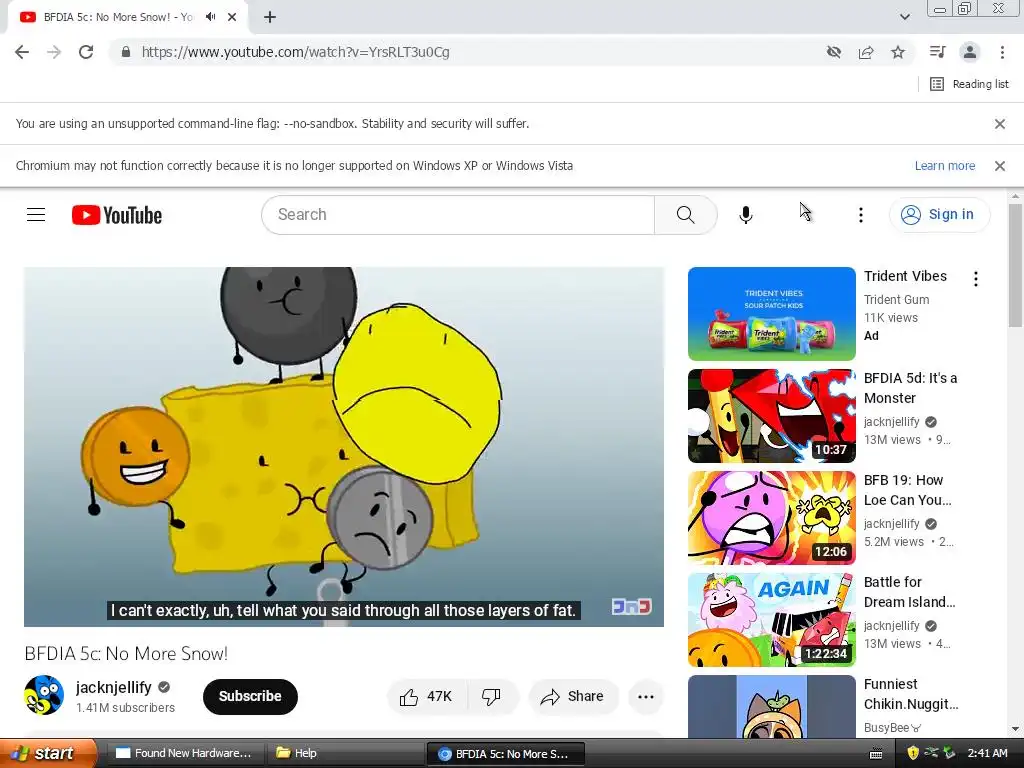1024x768 pixels.
Task: Open the media control icon in toolbar
Action: click(938, 52)
